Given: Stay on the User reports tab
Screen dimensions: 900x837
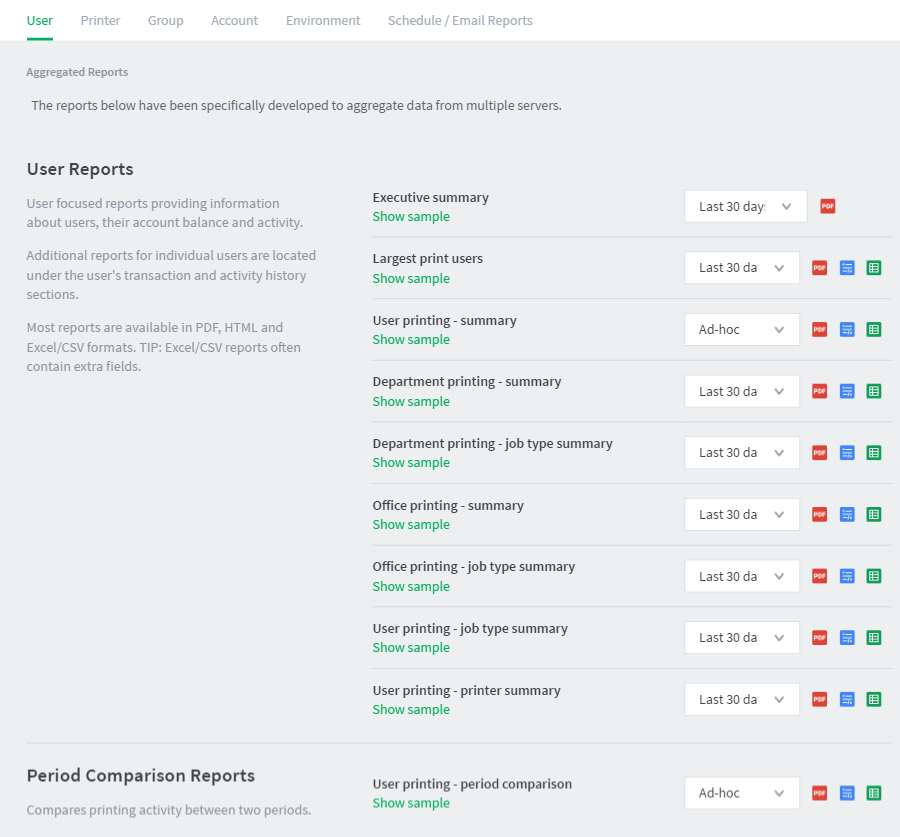Looking at the screenshot, I should coord(40,21).
